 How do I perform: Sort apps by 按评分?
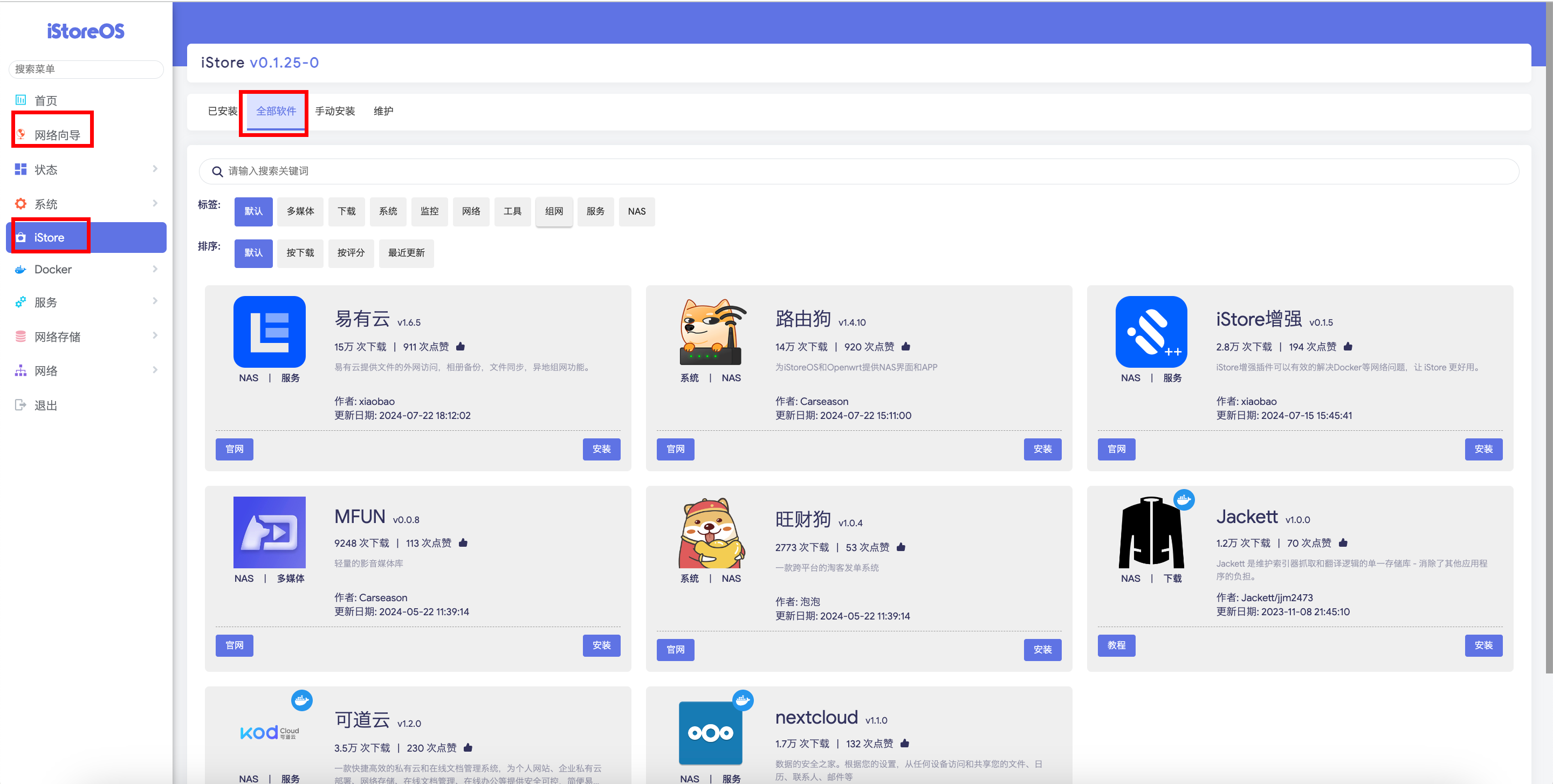pyautogui.click(x=351, y=253)
